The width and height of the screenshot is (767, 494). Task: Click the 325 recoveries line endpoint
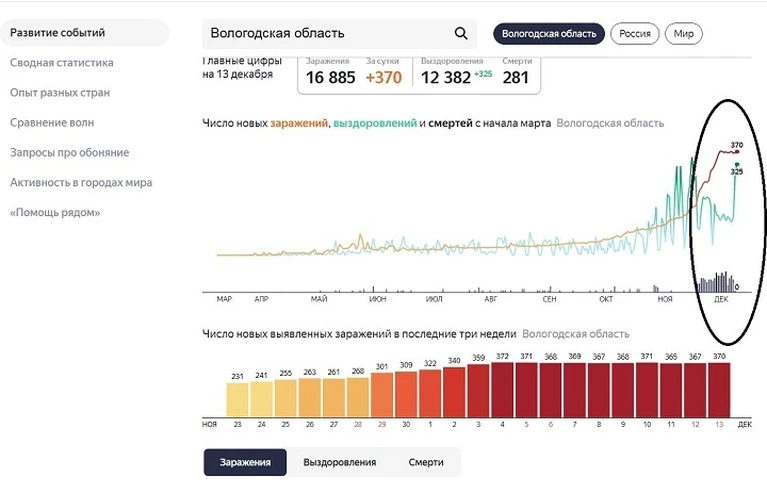(x=737, y=165)
